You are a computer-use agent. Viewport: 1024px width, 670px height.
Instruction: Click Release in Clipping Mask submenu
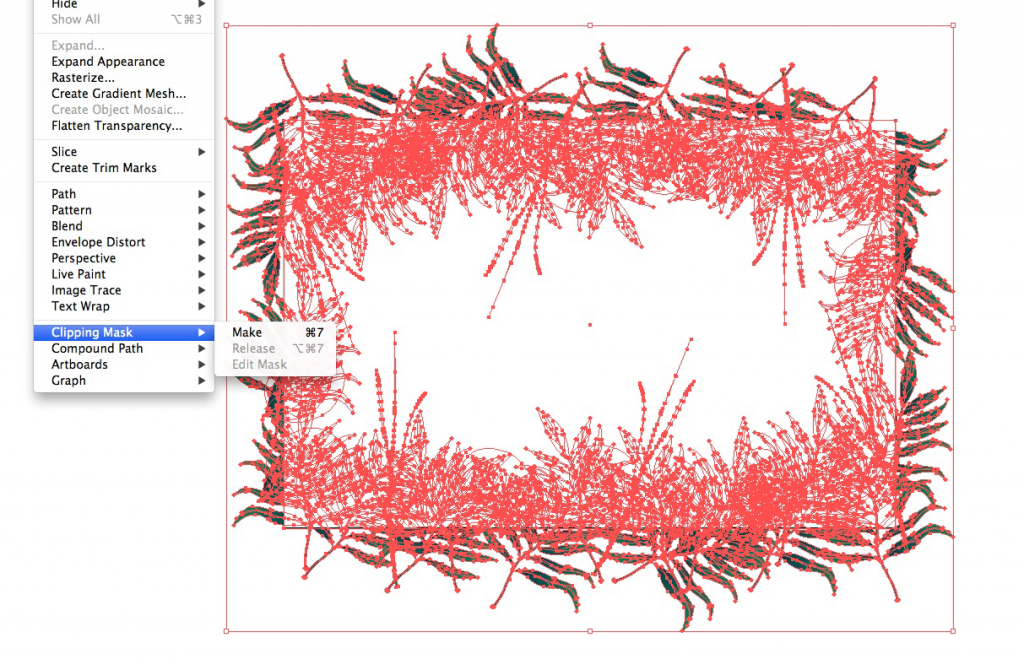[x=275, y=349]
